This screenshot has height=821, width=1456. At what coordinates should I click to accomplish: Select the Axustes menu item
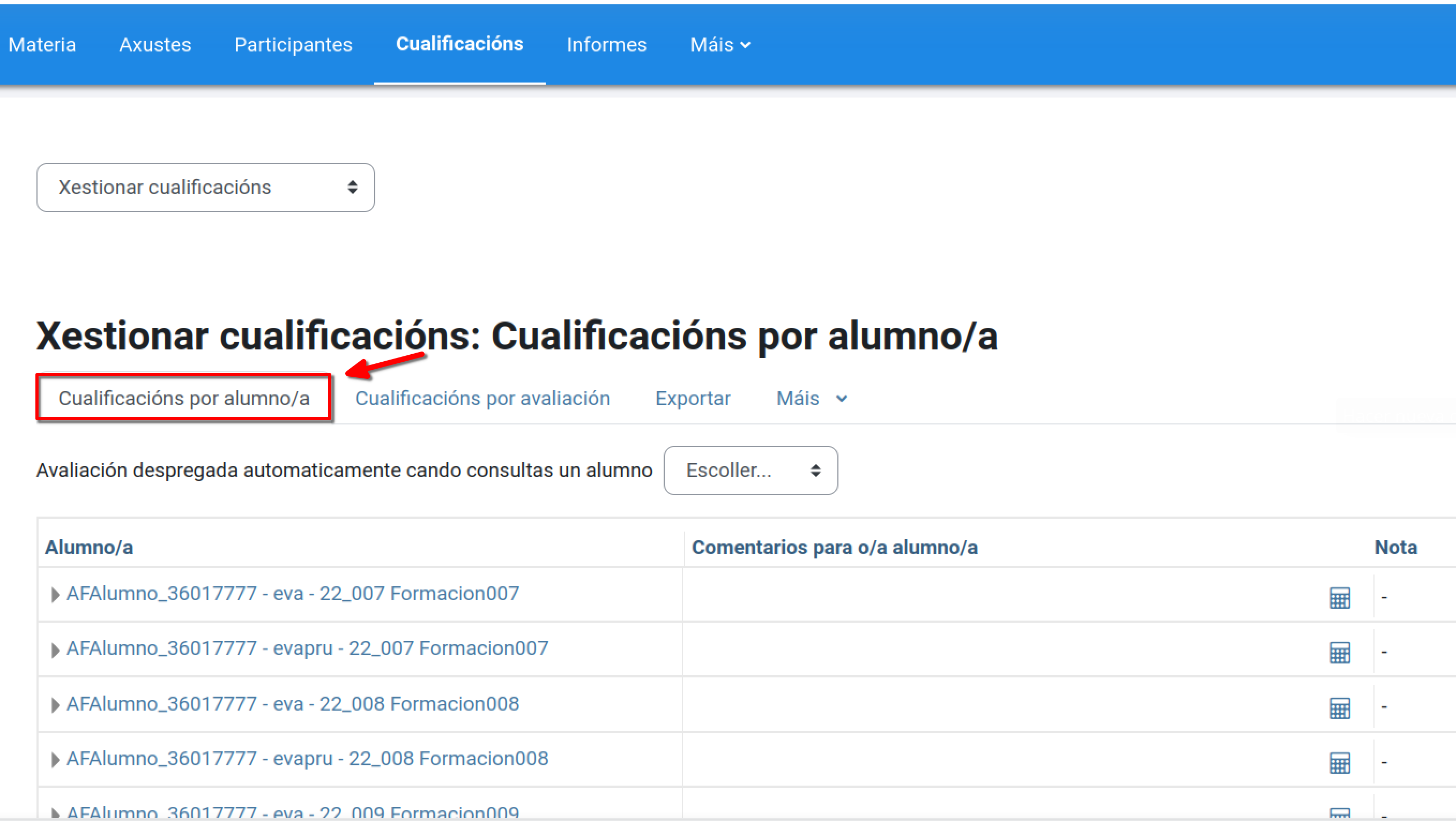click(x=155, y=44)
